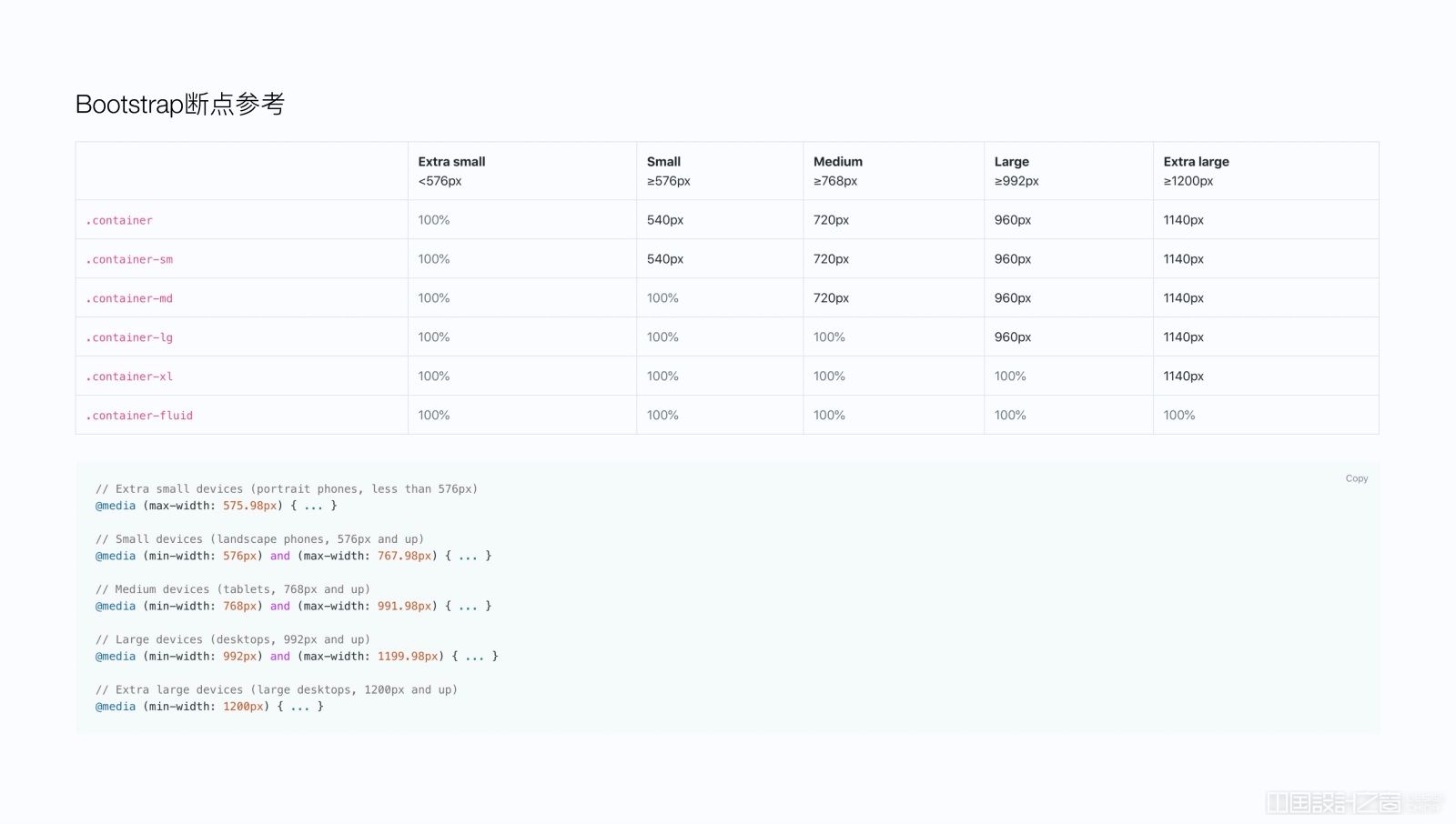The width and height of the screenshot is (1456, 824).
Task: Click Large 100% in .container-xl row
Action: pyautogui.click(x=1010, y=377)
